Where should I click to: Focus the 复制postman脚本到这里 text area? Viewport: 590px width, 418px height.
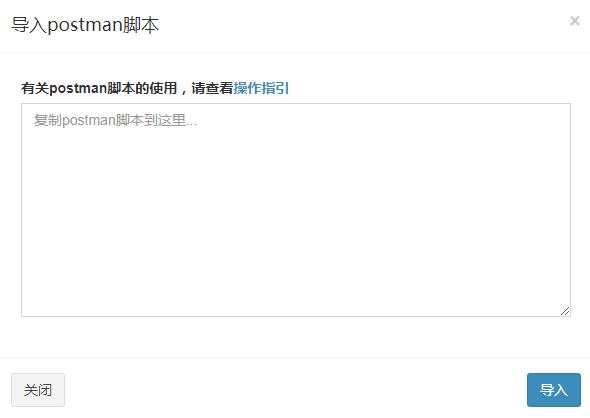click(296, 210)
